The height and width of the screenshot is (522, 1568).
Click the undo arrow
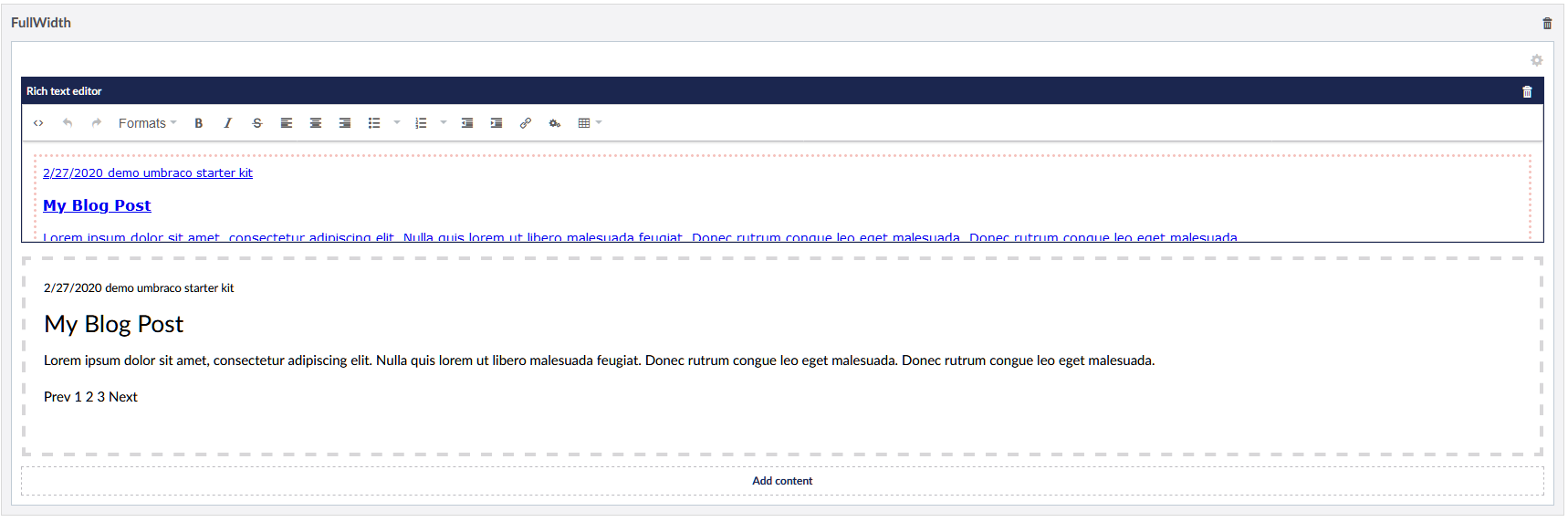pos(68,123)
